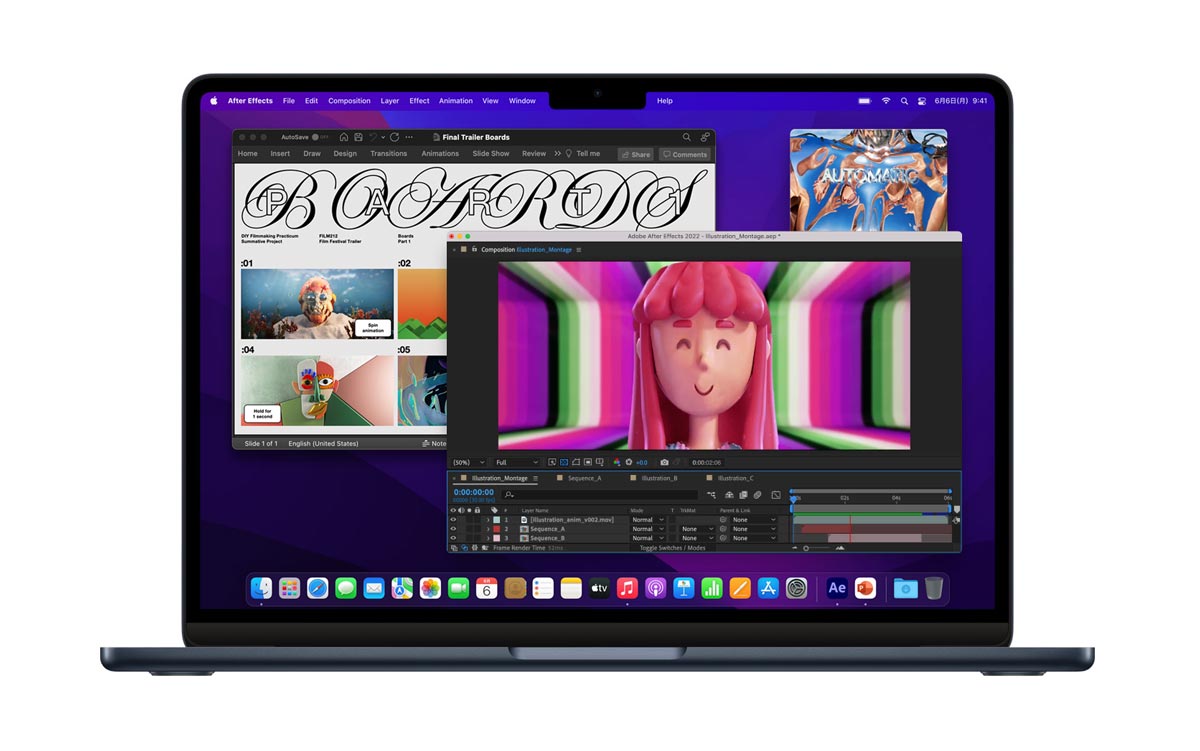The height and width of the screenshot is (751, 1200).
Task: Click the motion blur icon in timeline toolbar
Action: click(757, 495)
